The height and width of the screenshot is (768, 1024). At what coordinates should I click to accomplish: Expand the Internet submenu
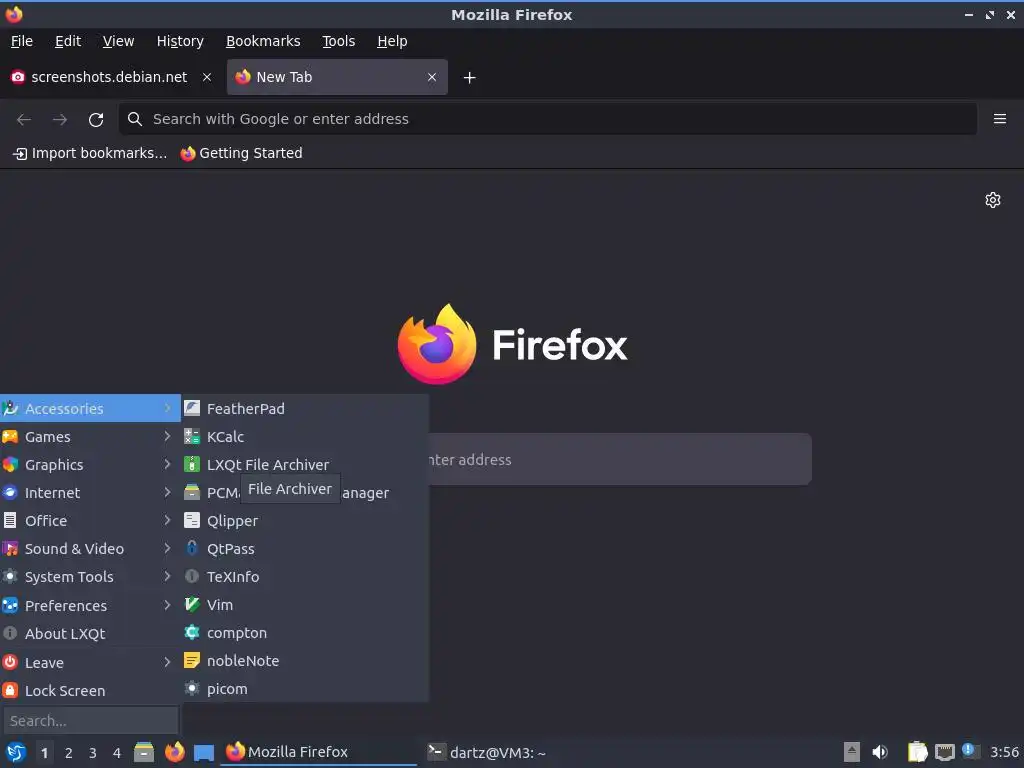(90, 492)
